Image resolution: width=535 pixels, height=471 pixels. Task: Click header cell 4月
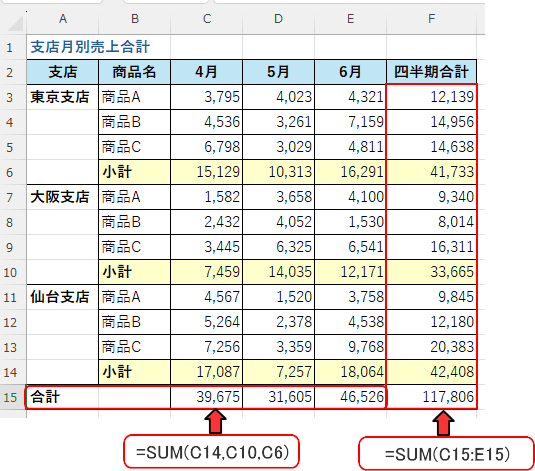pos(206,72)
